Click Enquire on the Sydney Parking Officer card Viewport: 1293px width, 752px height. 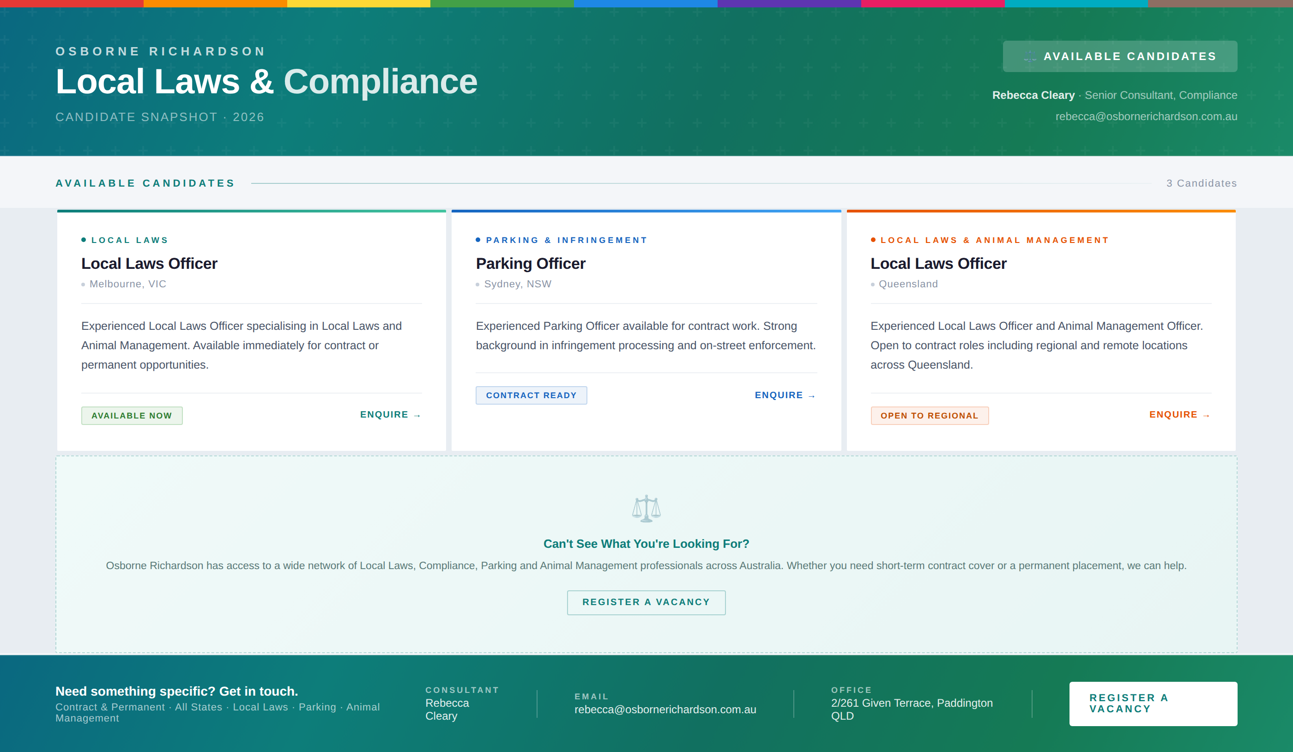(x=785, y=396)
